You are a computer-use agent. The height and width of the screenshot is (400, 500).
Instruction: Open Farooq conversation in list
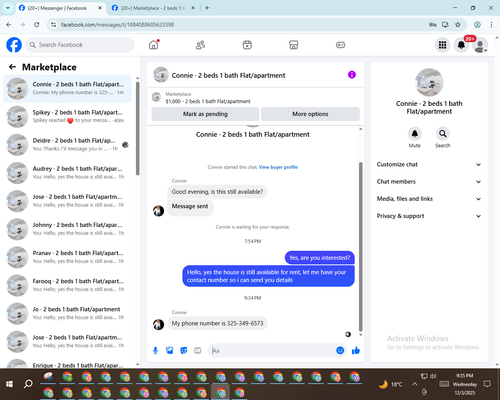pos(67,285)
